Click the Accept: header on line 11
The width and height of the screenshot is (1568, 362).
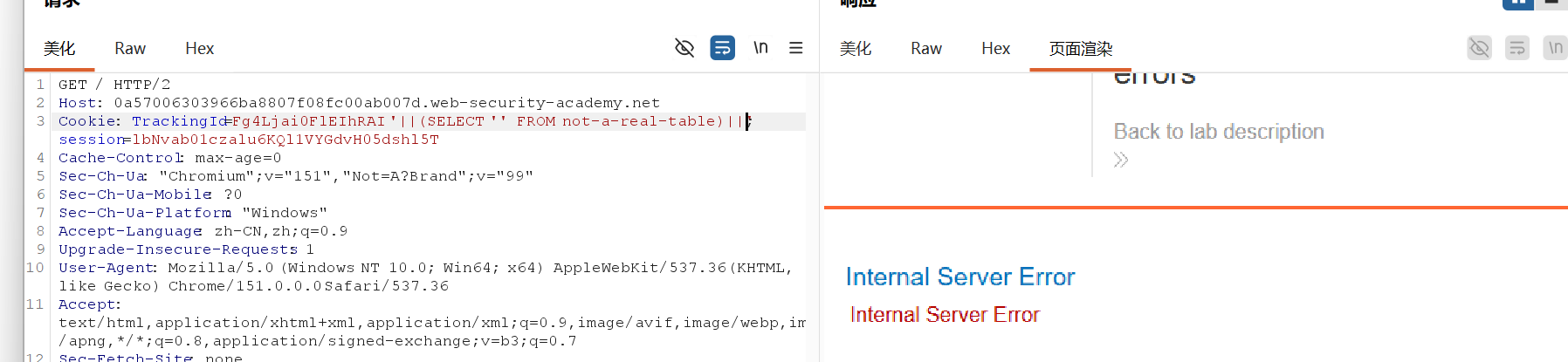[90, 304]
